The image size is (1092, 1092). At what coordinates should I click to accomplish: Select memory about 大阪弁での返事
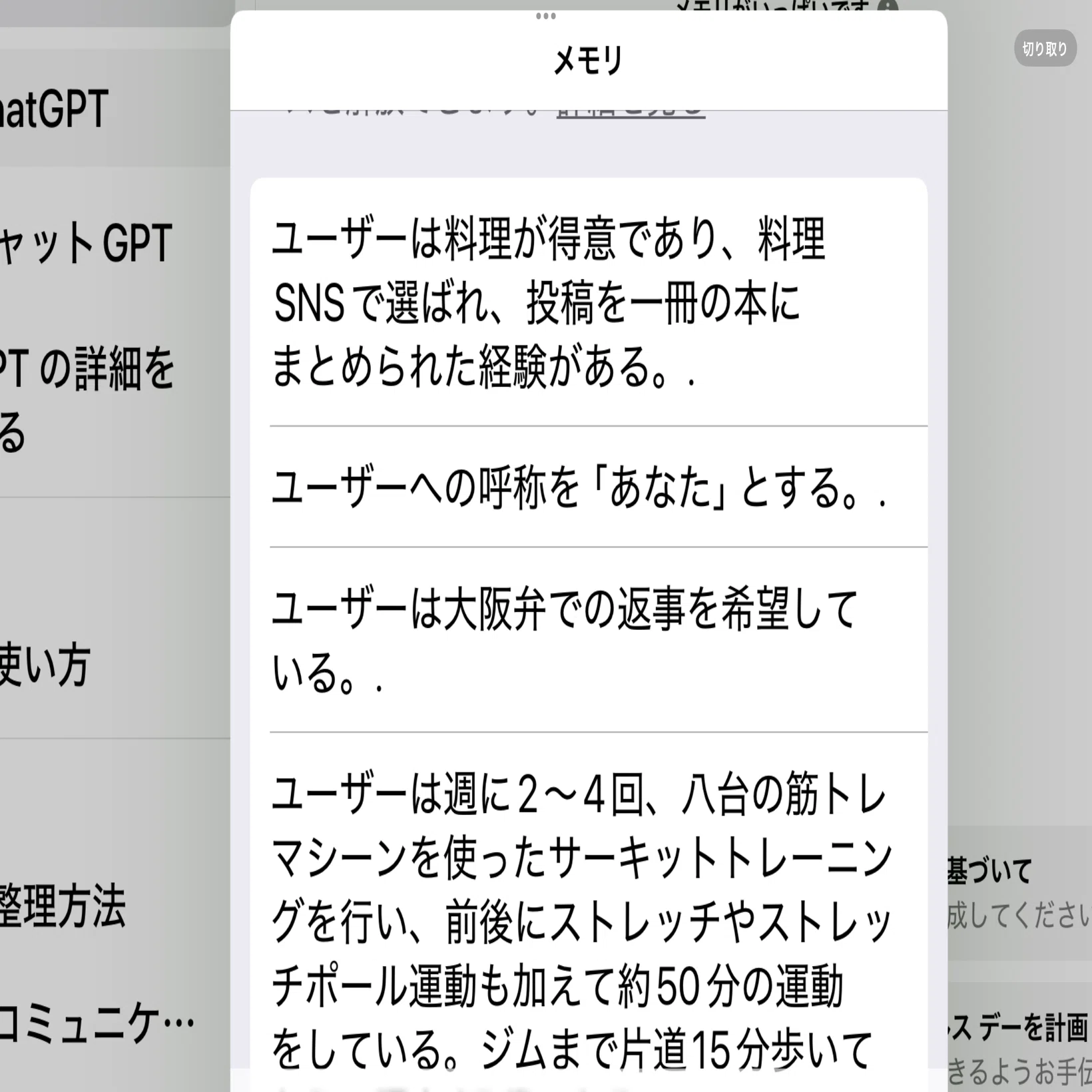click(x=589, y=640)
